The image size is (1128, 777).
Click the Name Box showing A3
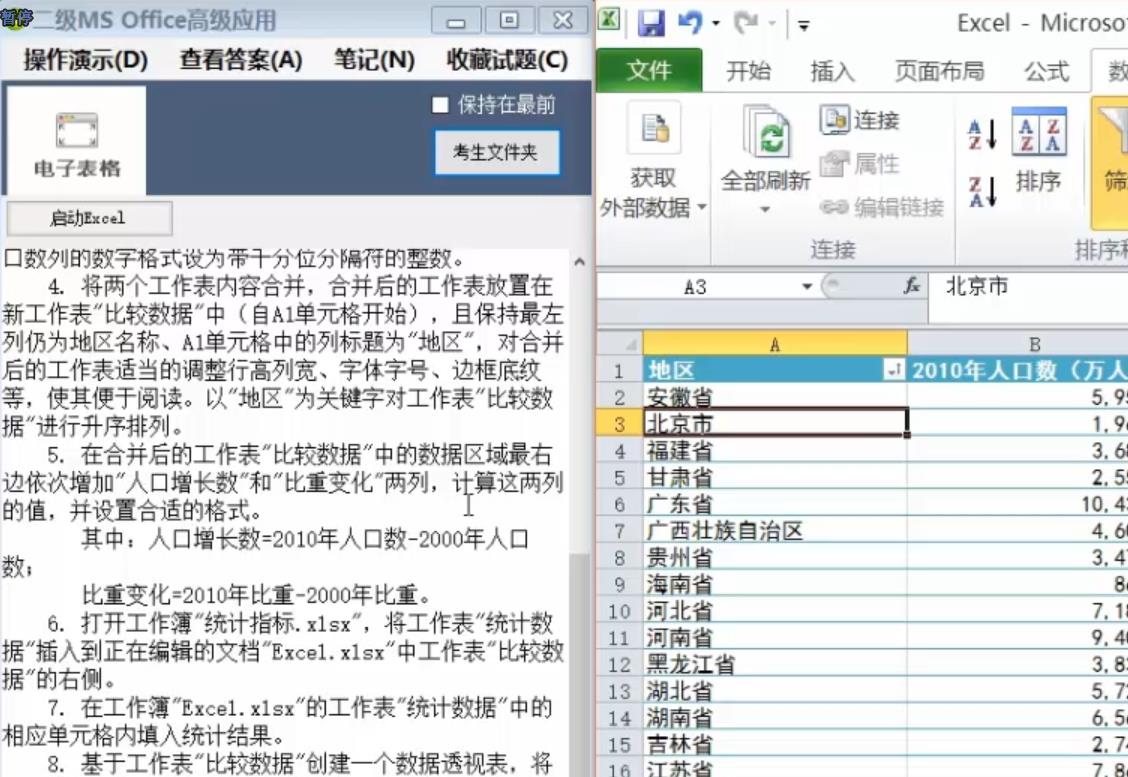(x=696, y=287)
